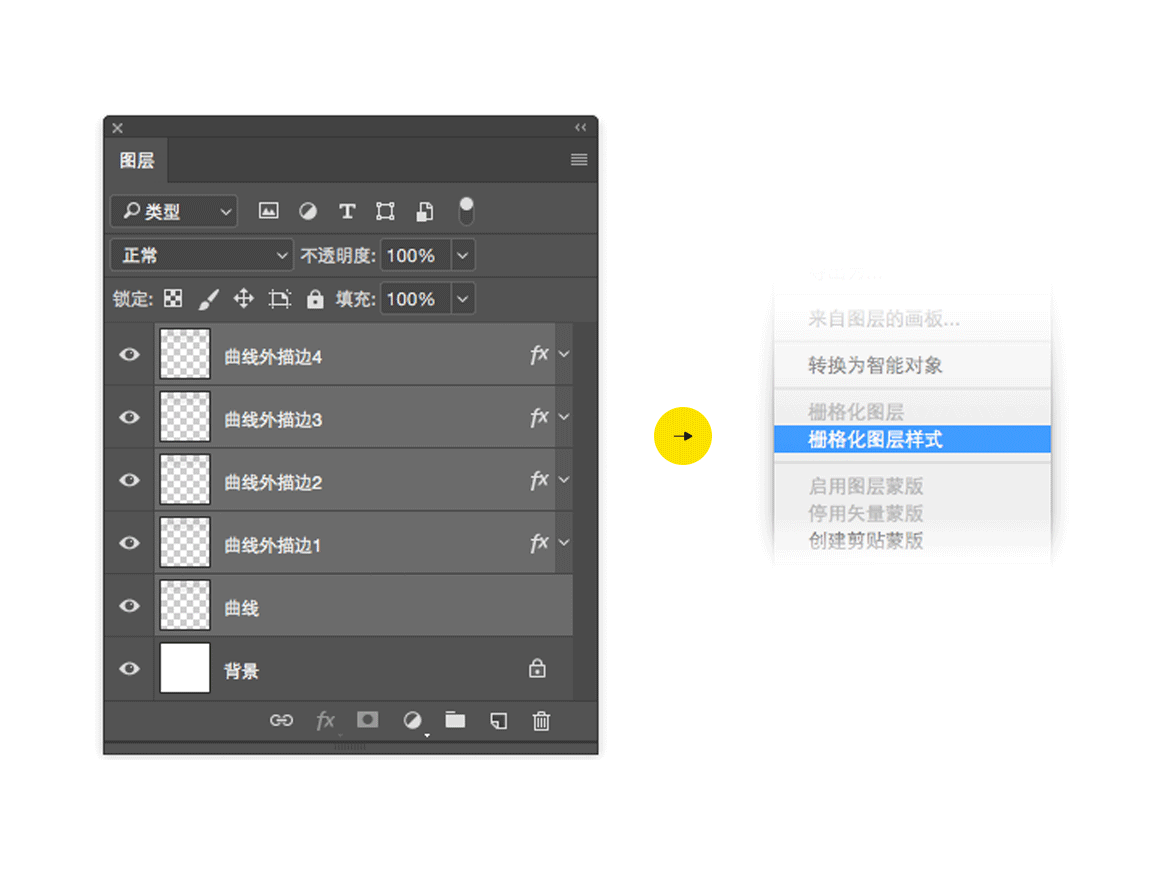This screenshot has height=872, width=1152.
Task: Choose 来自图层的画板... menu entry
Action: (912, 319)
